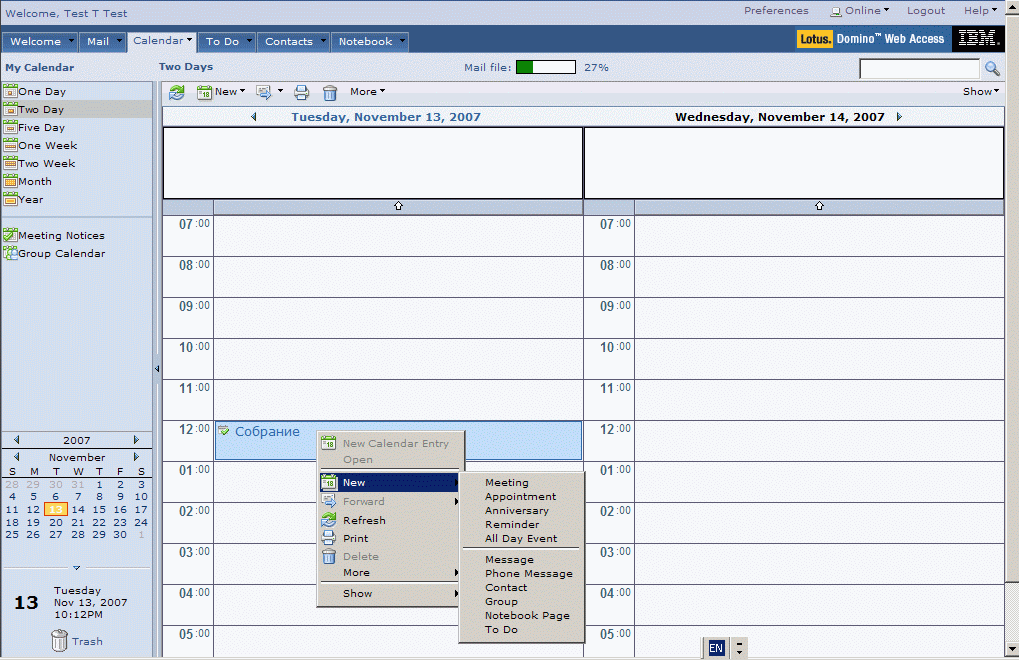This screenshot has width=1019, height=660.
Task: Click the Meeting Notices icon
Action: (10, 235)
